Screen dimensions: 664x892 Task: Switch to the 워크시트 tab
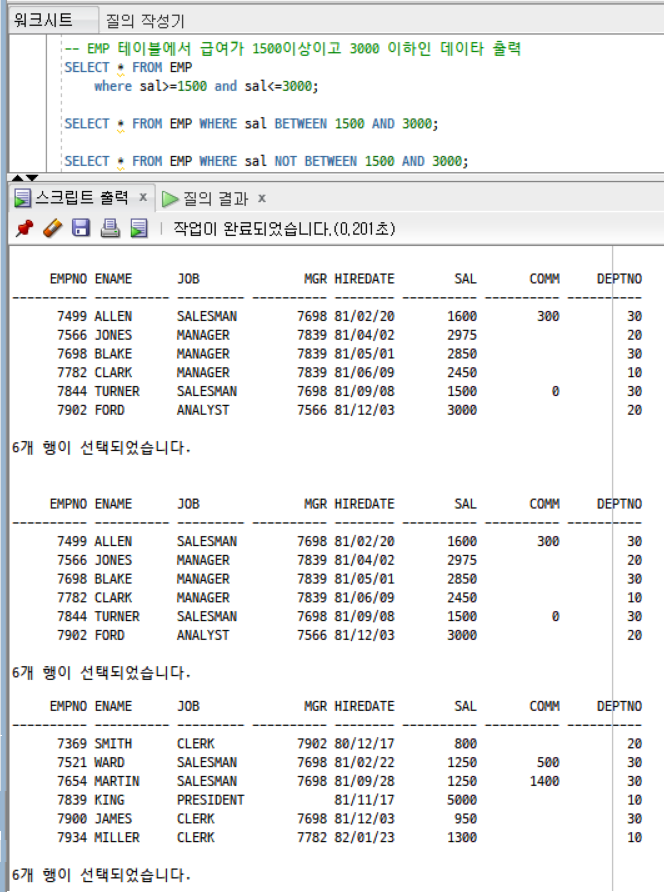point(43,20)
